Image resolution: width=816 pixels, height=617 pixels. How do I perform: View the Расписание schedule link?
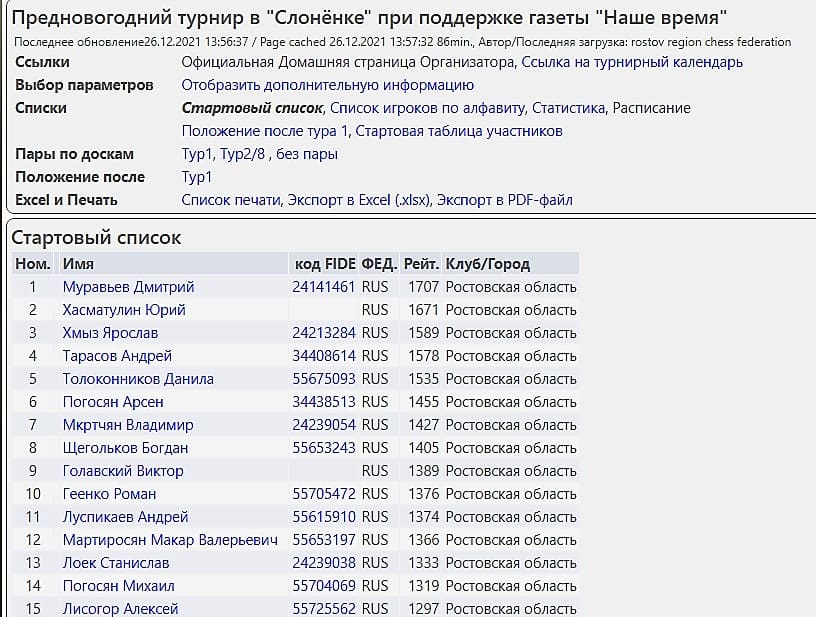click(651, 108)
